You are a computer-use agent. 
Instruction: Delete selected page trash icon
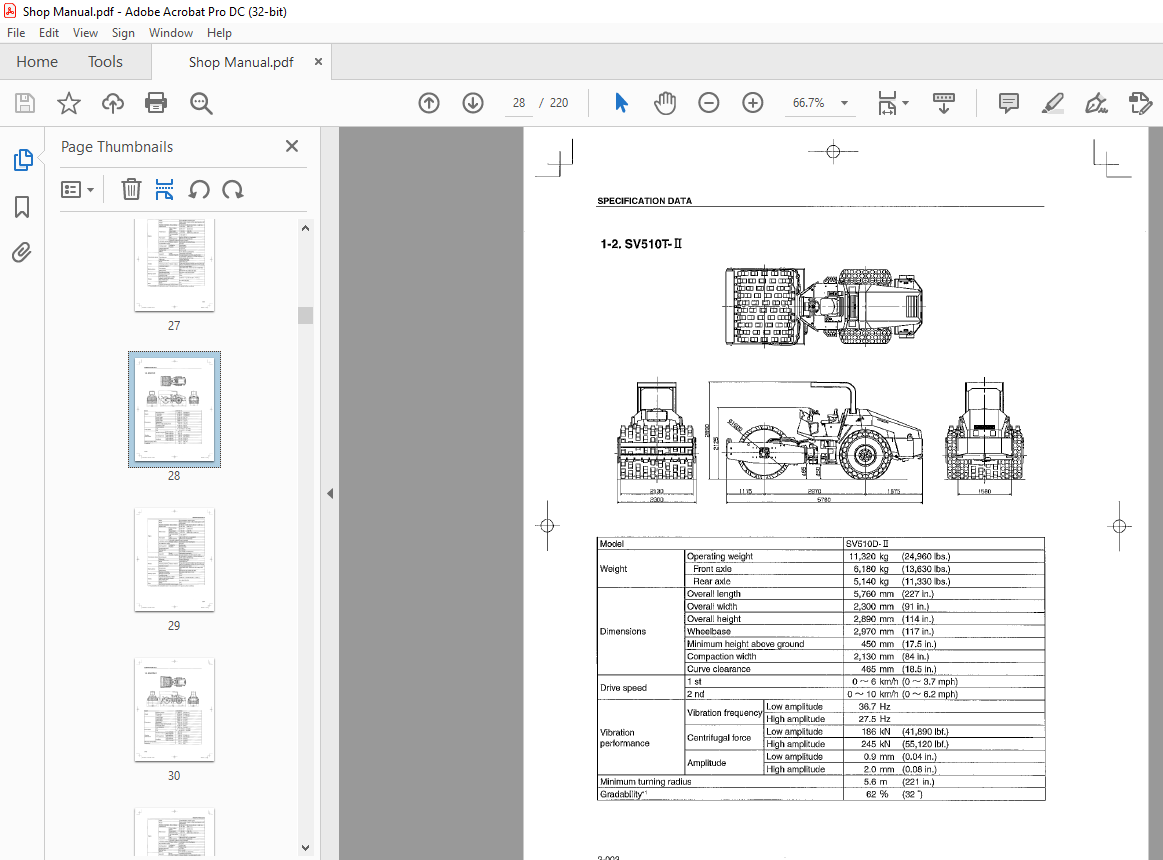pos(131,190)
